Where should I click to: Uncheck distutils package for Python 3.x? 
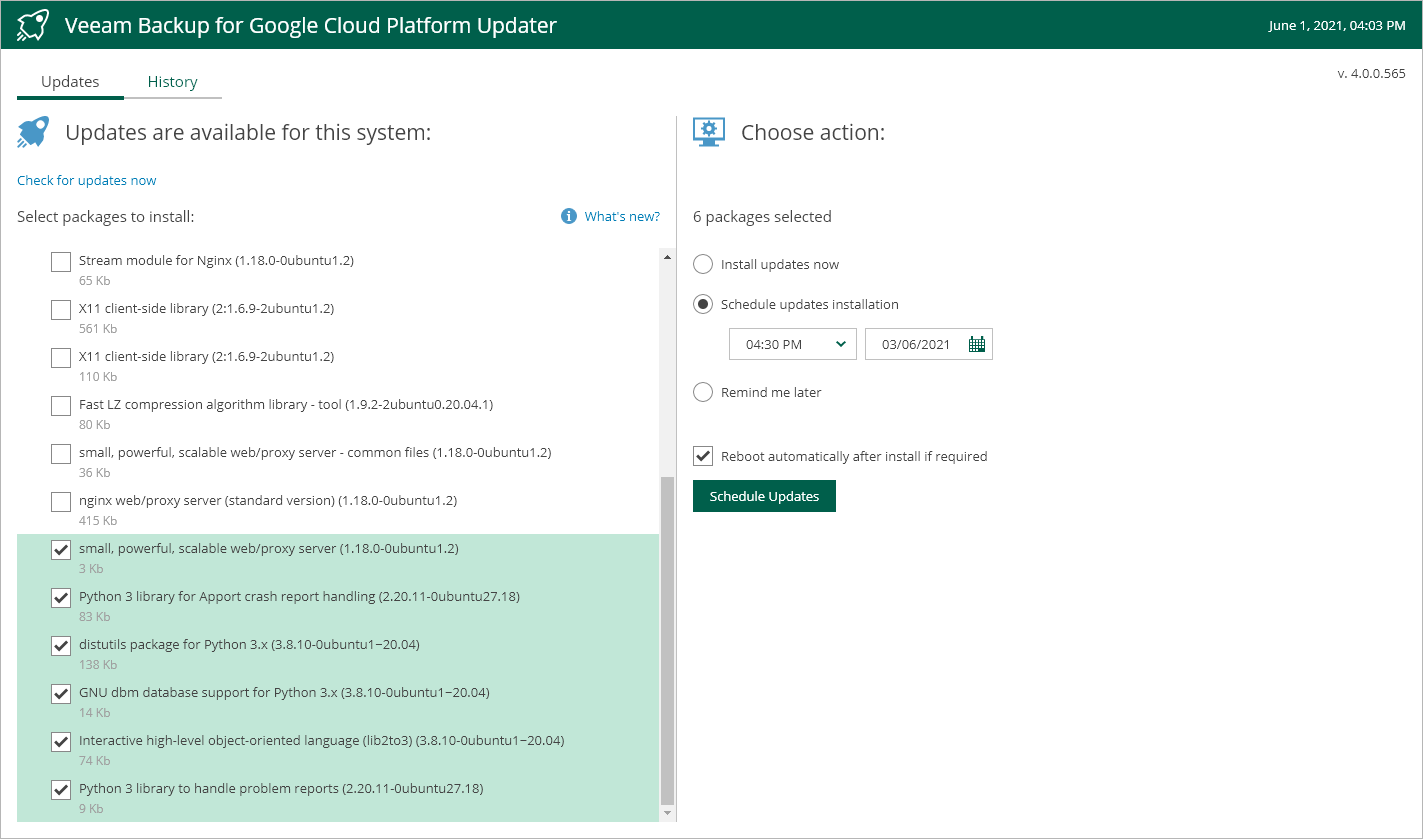coord(61,646)
